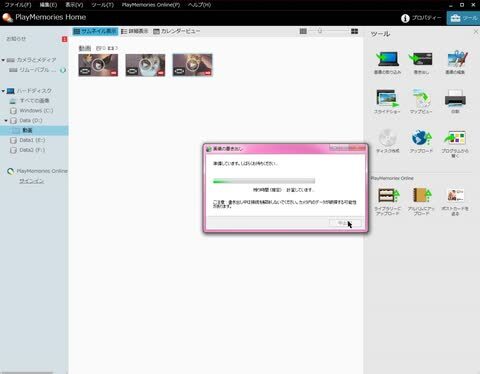Viewport: 480px width, 374px height.
Task: Click the export progress bar in dialog
Action: 264,181
